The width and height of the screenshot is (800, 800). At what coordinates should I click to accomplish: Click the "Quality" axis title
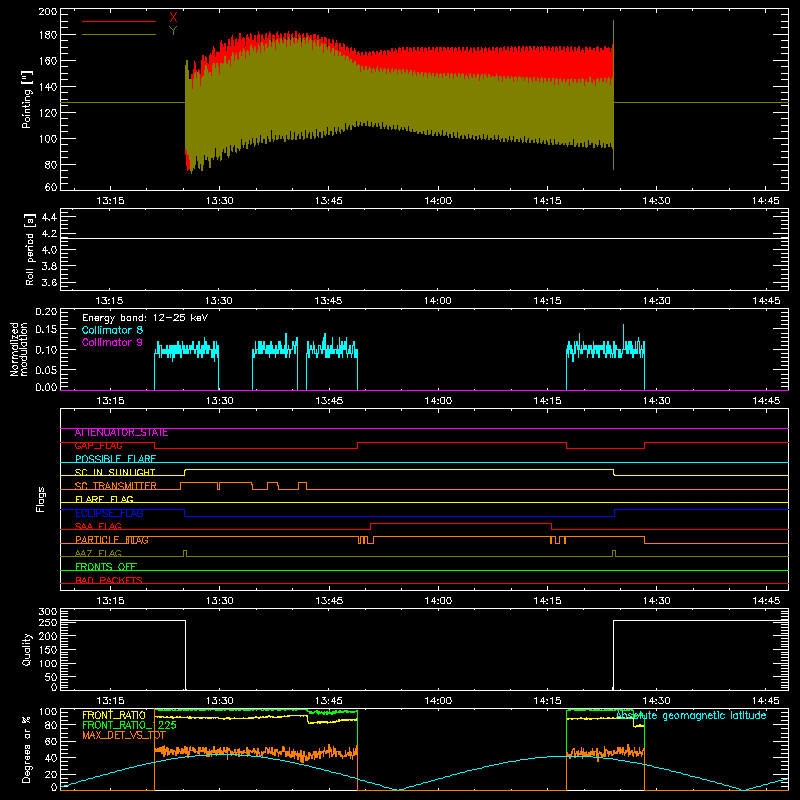27,649
